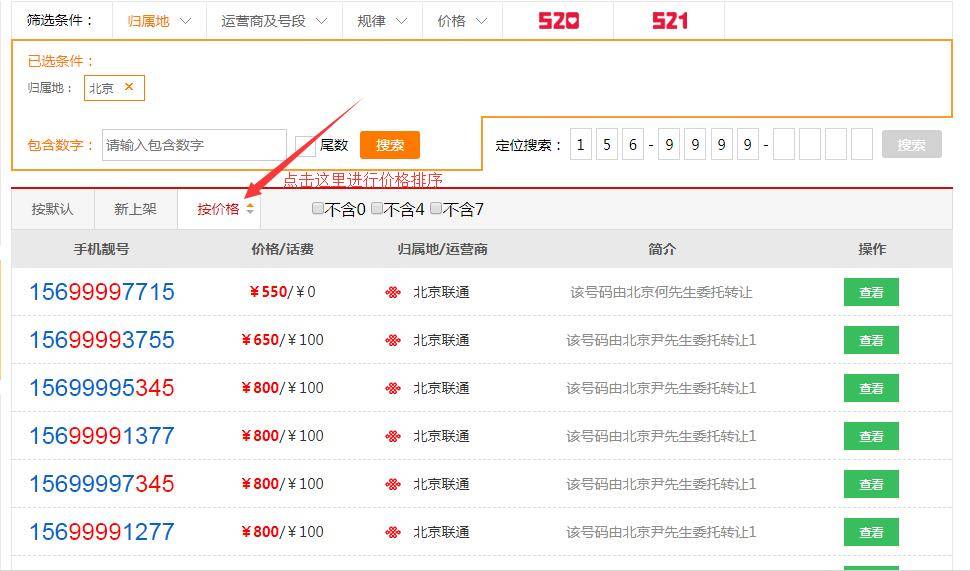
Task: Click the Unicom logo beside number 15699991277
Action: (393, 532)
